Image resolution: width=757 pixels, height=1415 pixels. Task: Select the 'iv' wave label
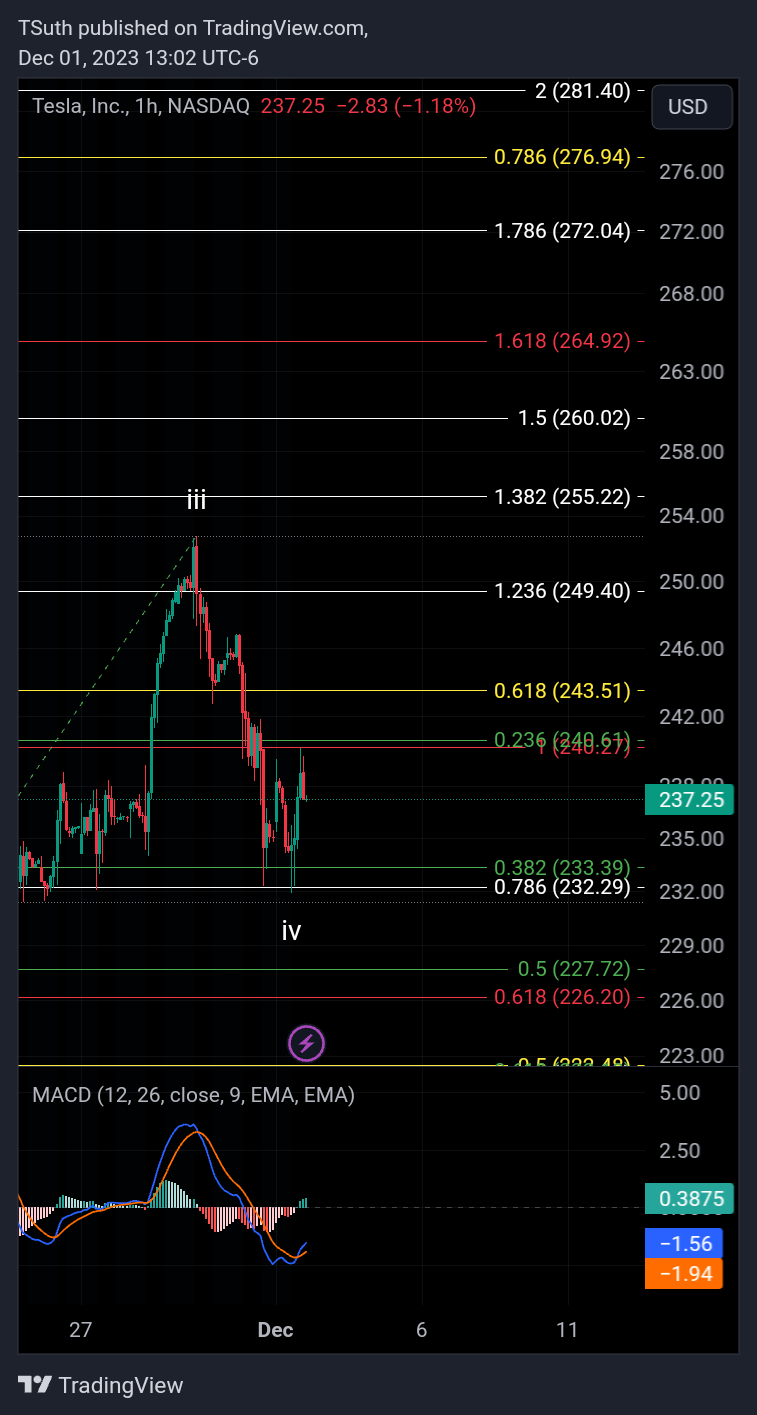[x=291, y=931]
